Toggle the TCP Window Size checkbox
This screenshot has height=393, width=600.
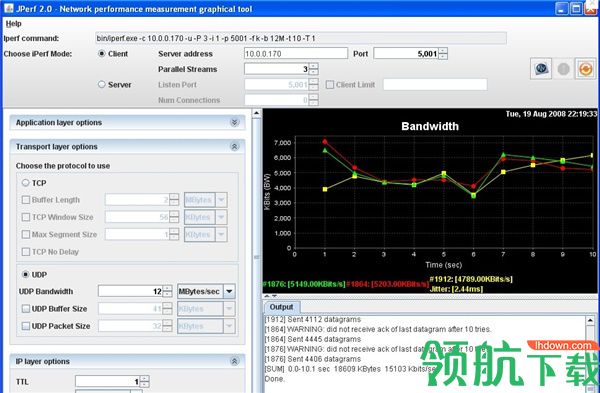pos(26,217)
